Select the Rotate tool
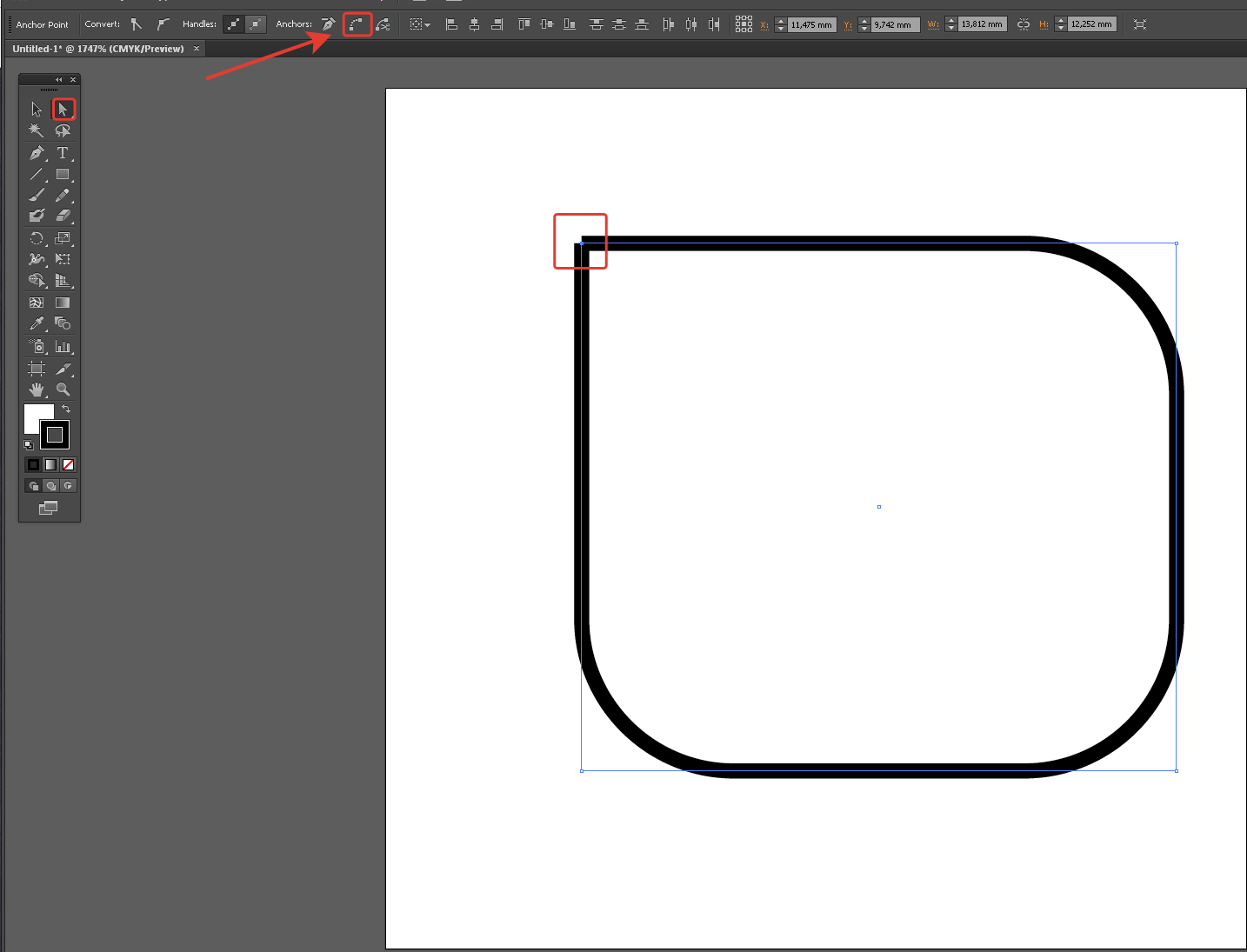This screenshot has width=1247, height=952. tap(37, 238)
